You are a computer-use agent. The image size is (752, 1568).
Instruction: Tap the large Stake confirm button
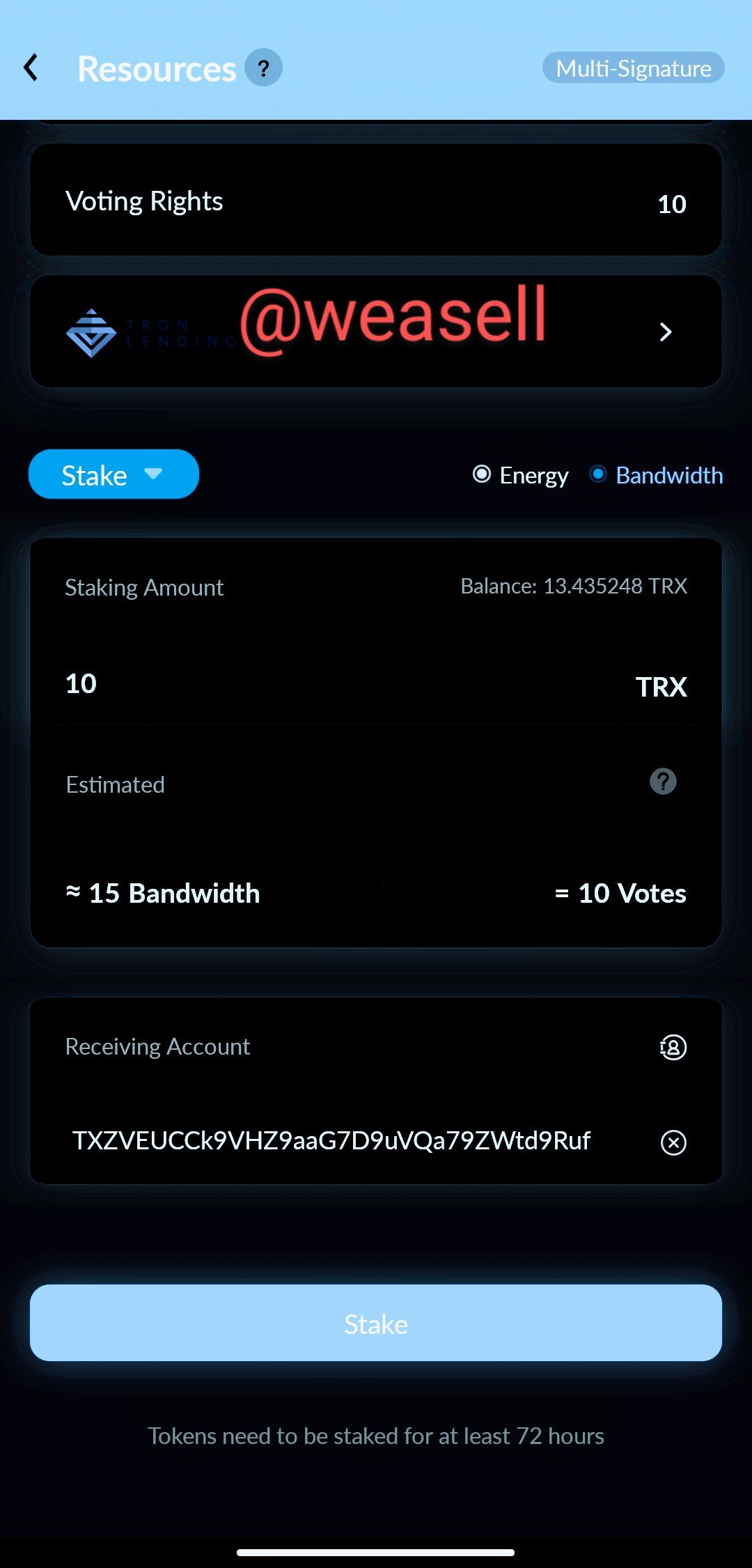pos(376,1323)
